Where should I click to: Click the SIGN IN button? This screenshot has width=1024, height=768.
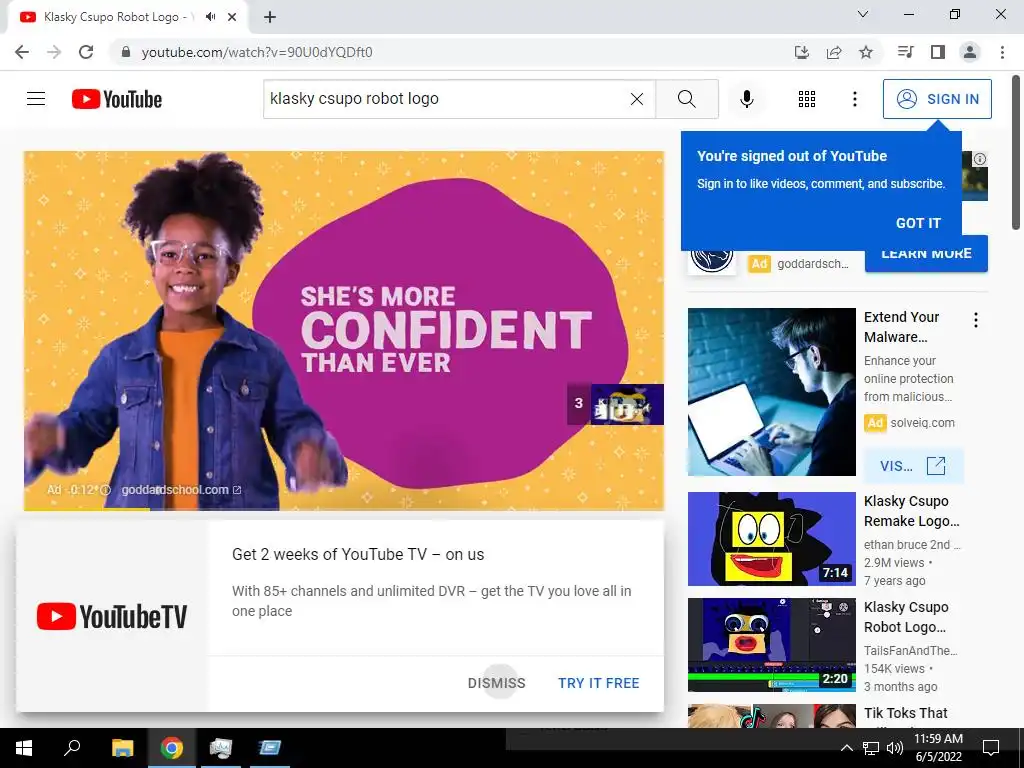pos(937,99)
